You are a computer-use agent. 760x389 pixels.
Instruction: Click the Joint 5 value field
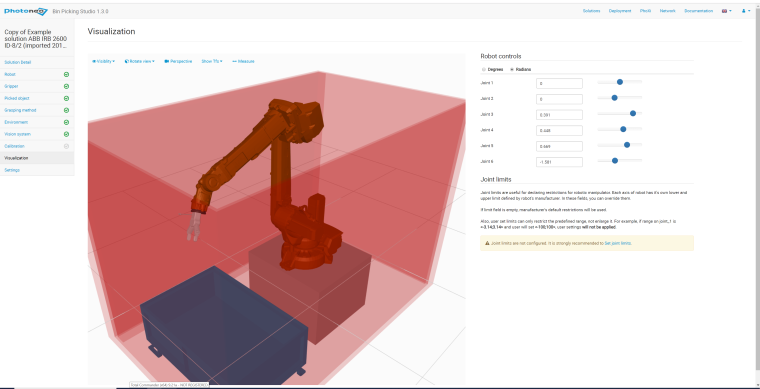point(559,146)
